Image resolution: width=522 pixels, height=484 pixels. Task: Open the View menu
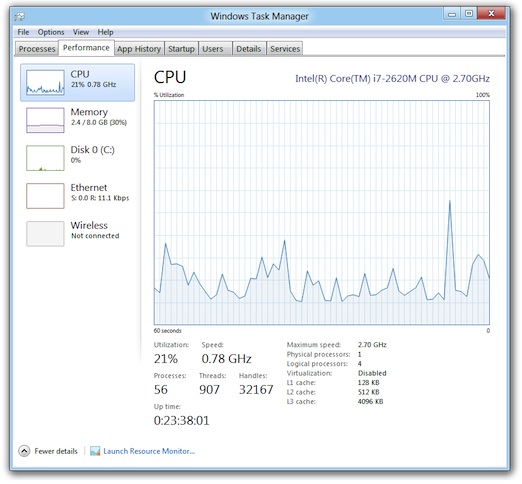(81, 32)
